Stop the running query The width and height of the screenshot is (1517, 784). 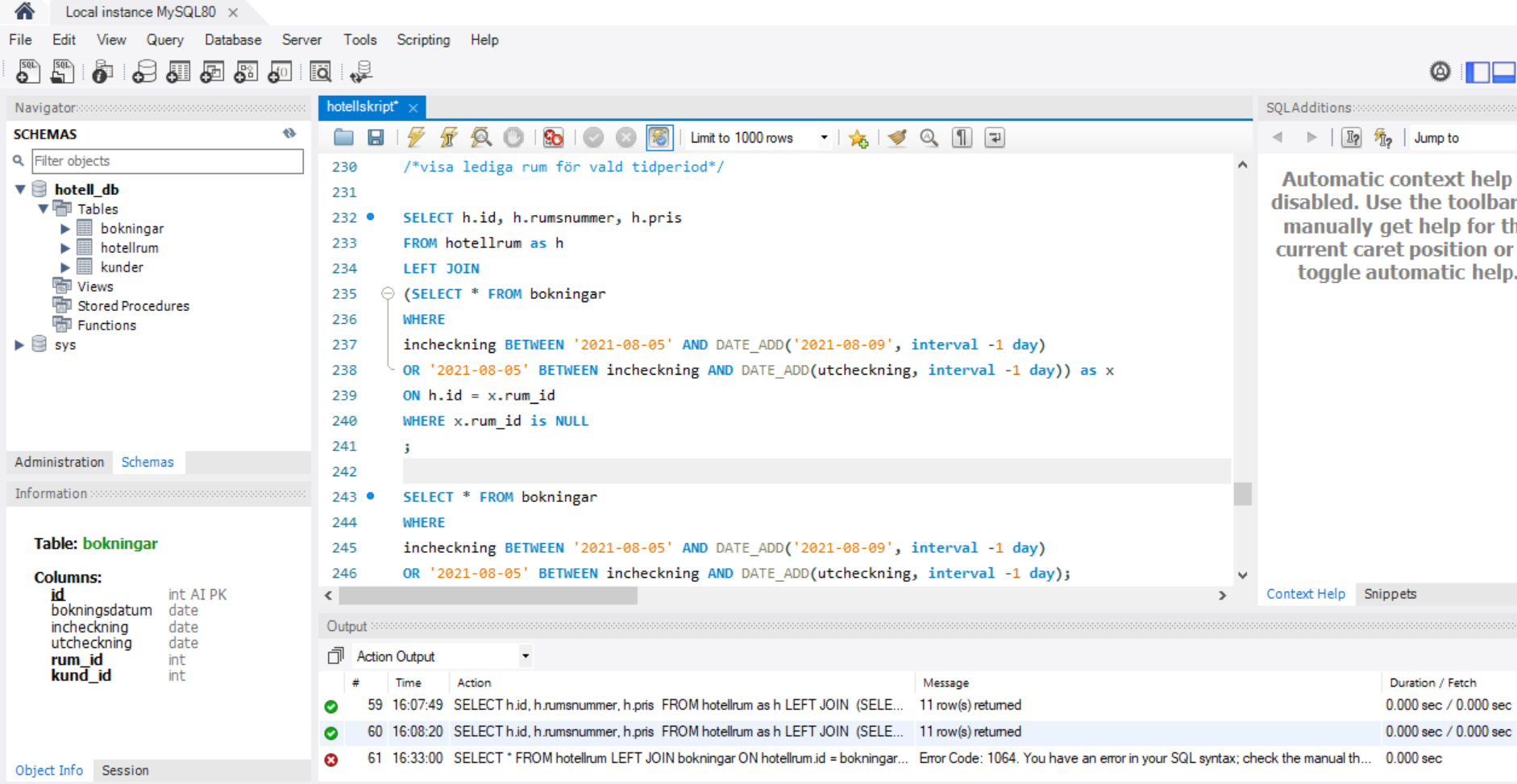[513, 138]
